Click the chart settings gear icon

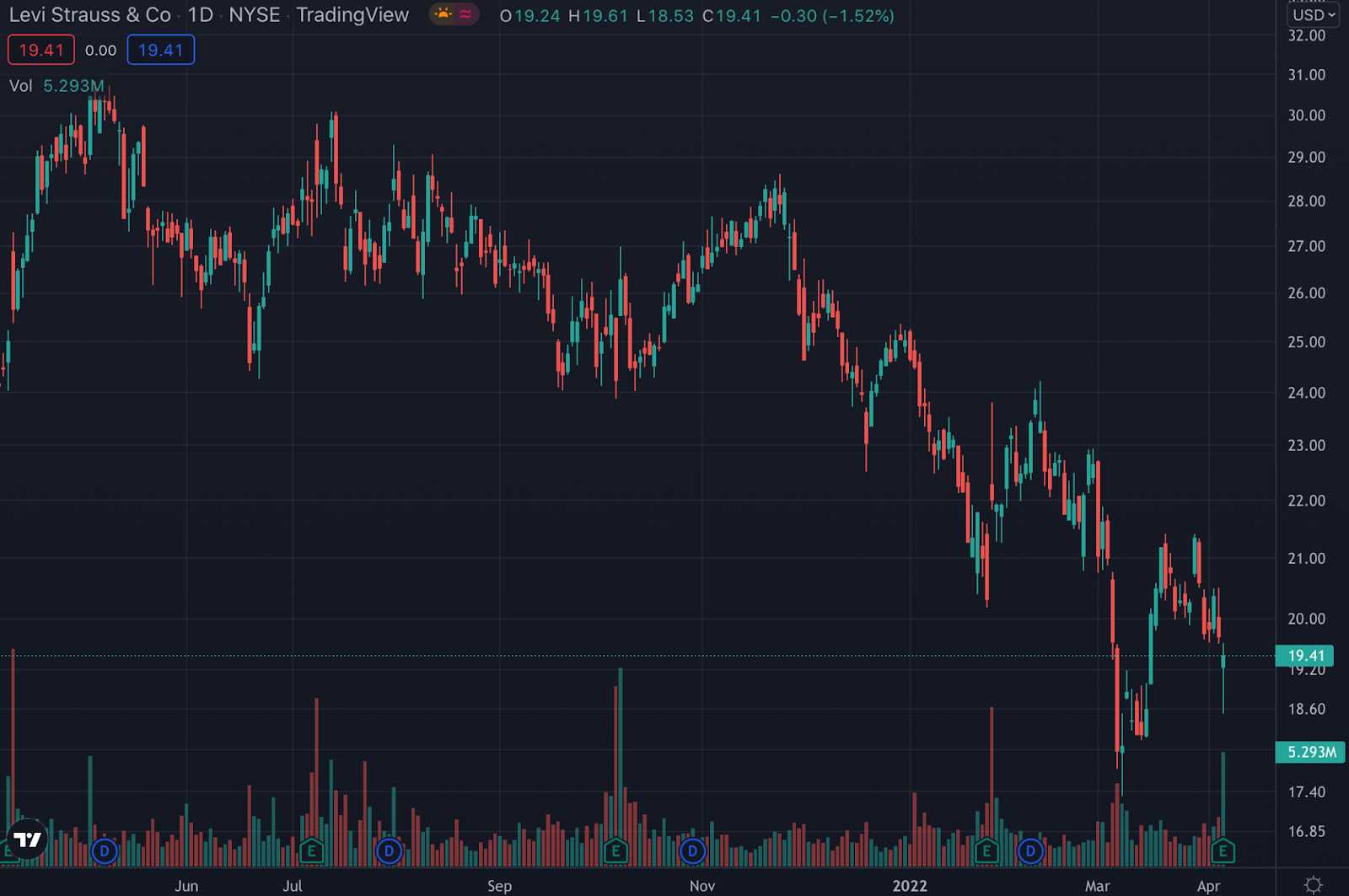1313,885
